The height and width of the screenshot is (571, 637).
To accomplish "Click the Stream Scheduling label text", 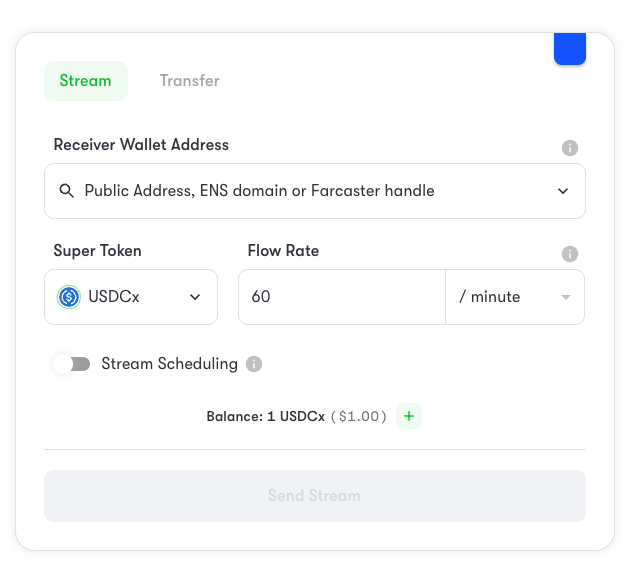I will point(169,364).
